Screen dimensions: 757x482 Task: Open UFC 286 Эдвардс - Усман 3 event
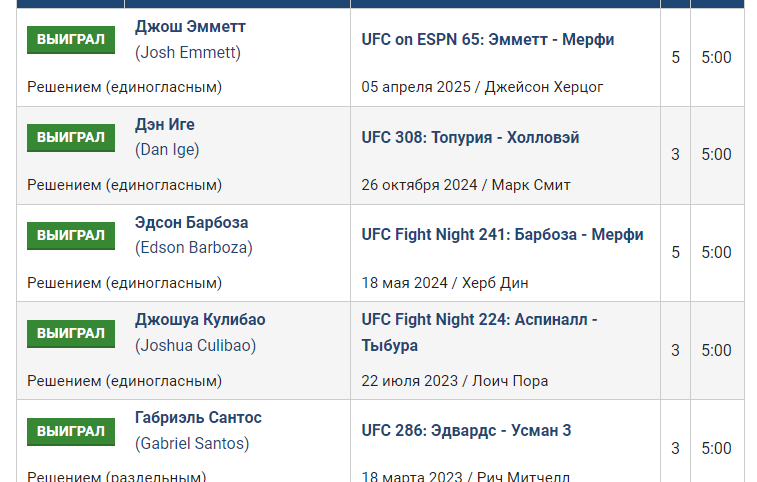point(466,431)
